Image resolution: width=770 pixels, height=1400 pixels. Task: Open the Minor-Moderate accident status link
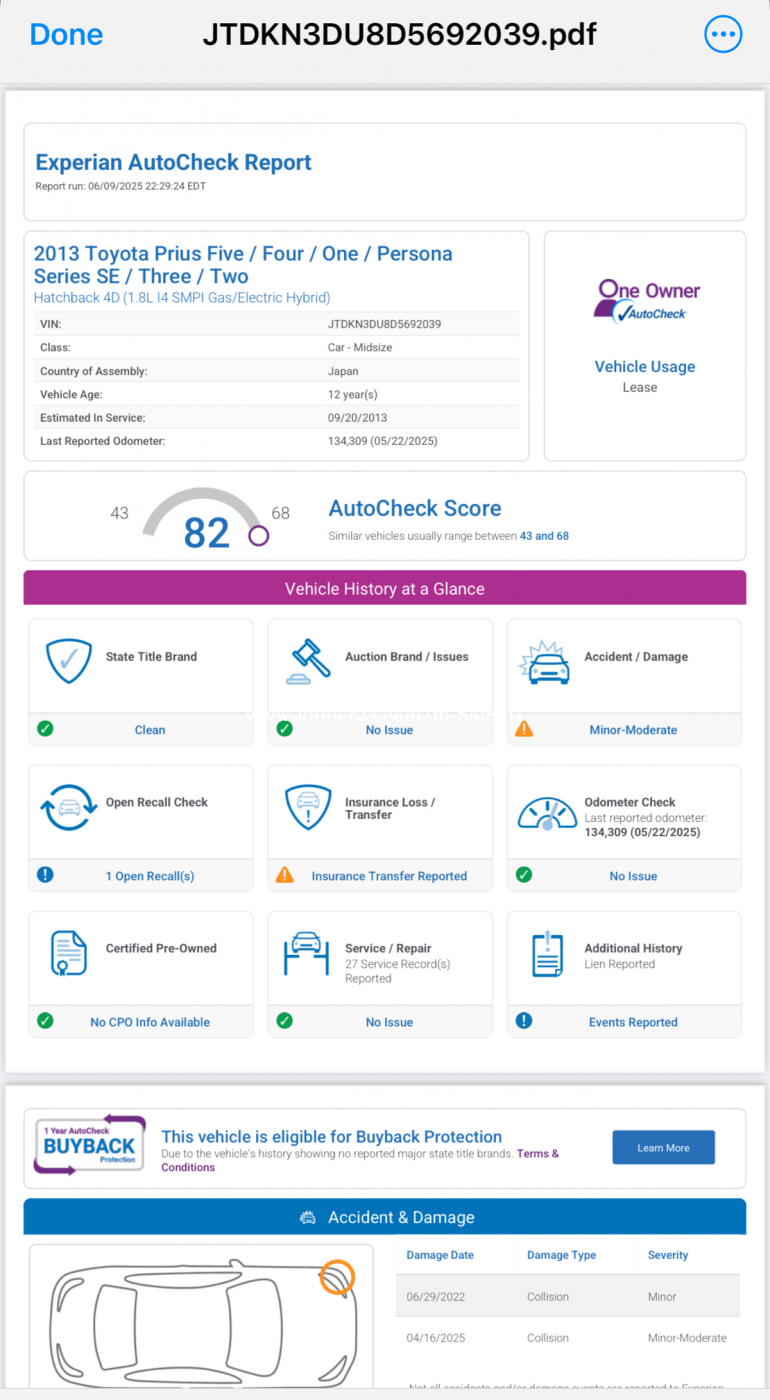point(633,730)
